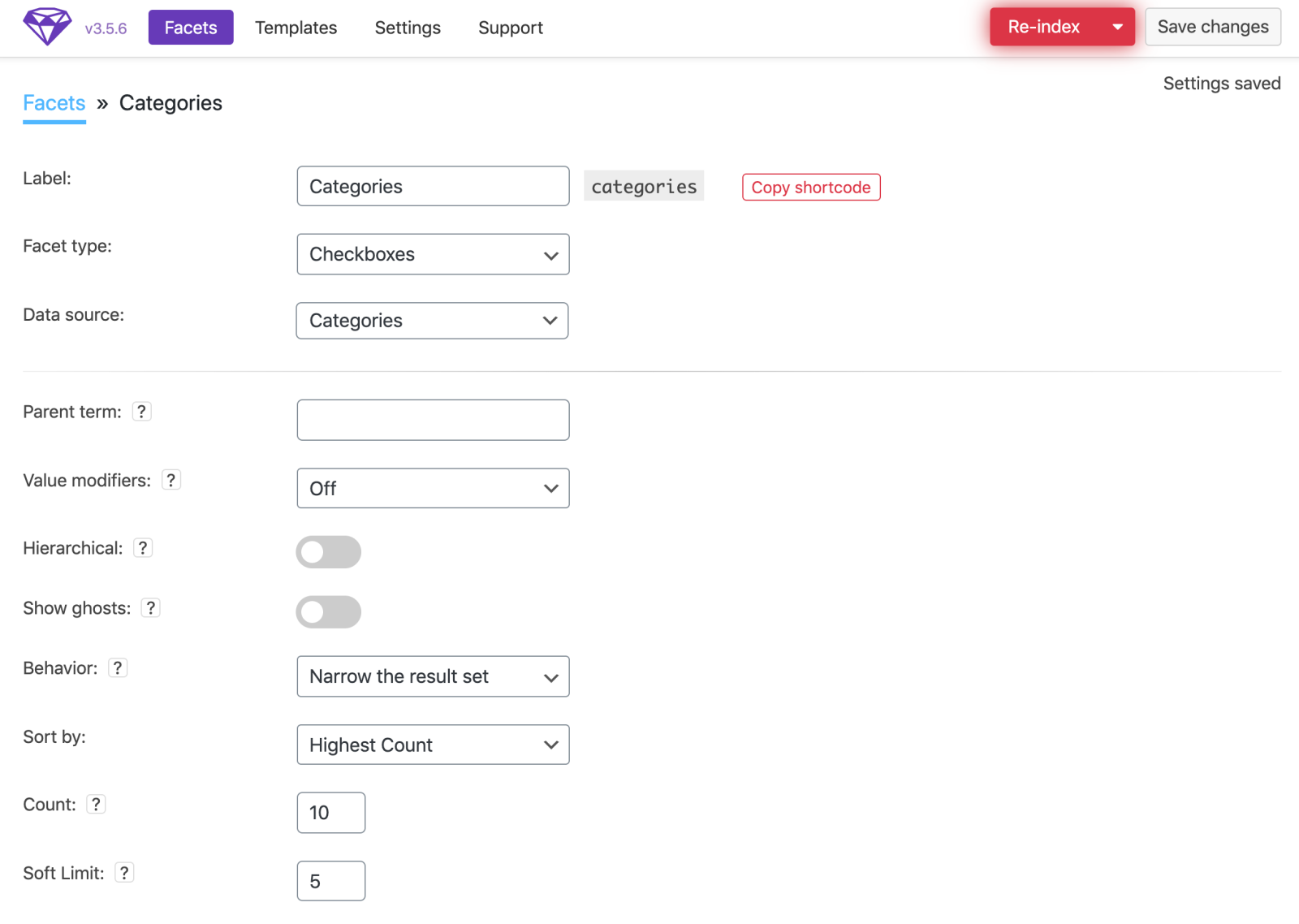Click the Show ghosts help icon

pos(150,607)
